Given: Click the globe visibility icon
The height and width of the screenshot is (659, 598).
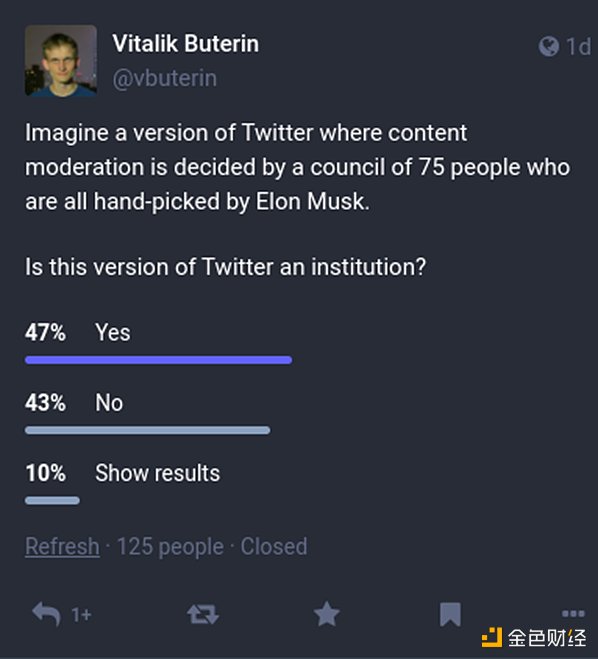Looking at the screenshot, I should 549,46.
